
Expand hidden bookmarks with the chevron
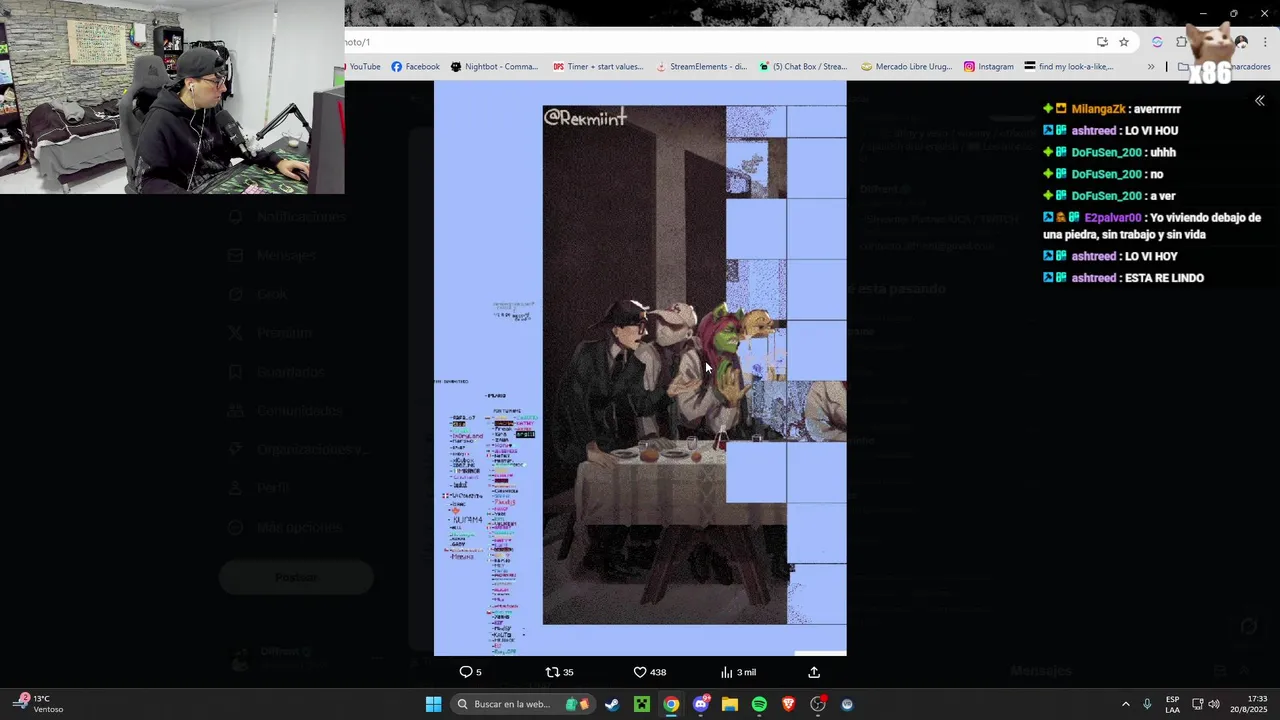tap(1151, 67)
